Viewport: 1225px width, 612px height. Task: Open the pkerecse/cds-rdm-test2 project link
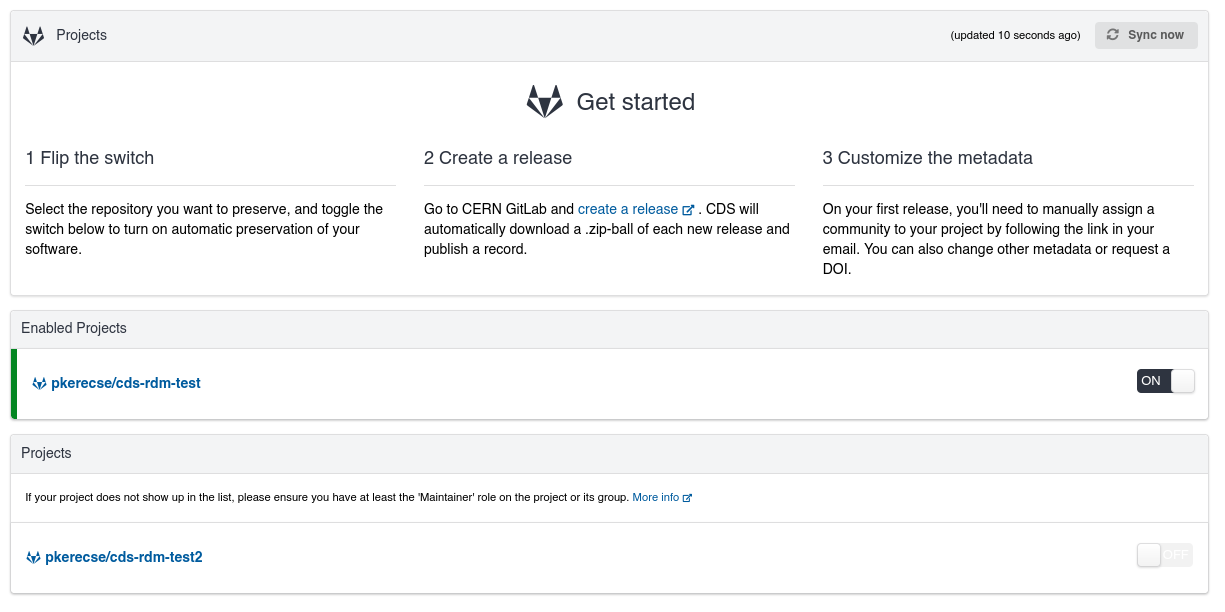tap(123, 557)
